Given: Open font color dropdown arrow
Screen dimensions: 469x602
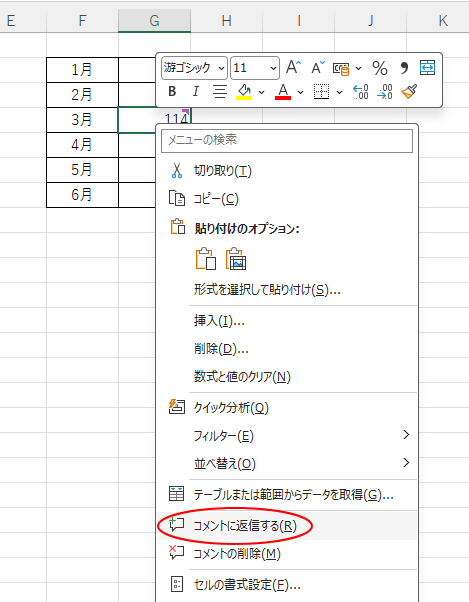Looking at the screenshot, I should pyautogui.click(x=301, y=92).
